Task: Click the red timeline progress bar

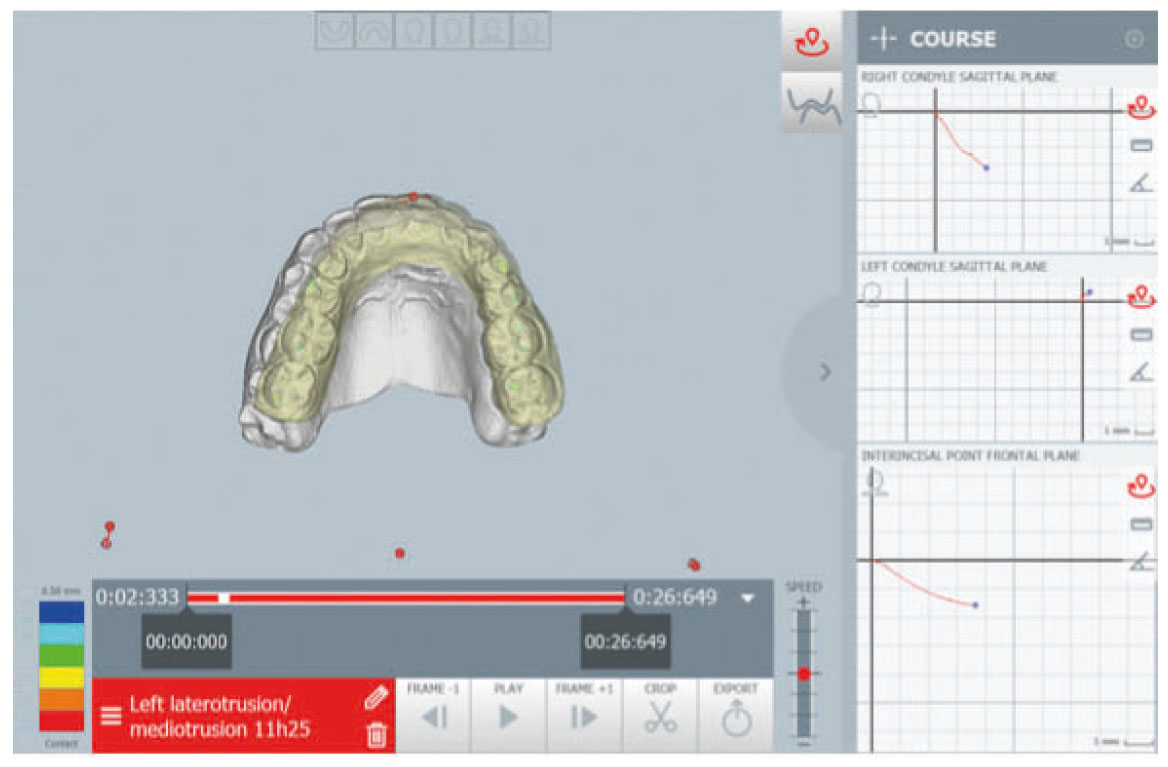Action: pos(406,597)
